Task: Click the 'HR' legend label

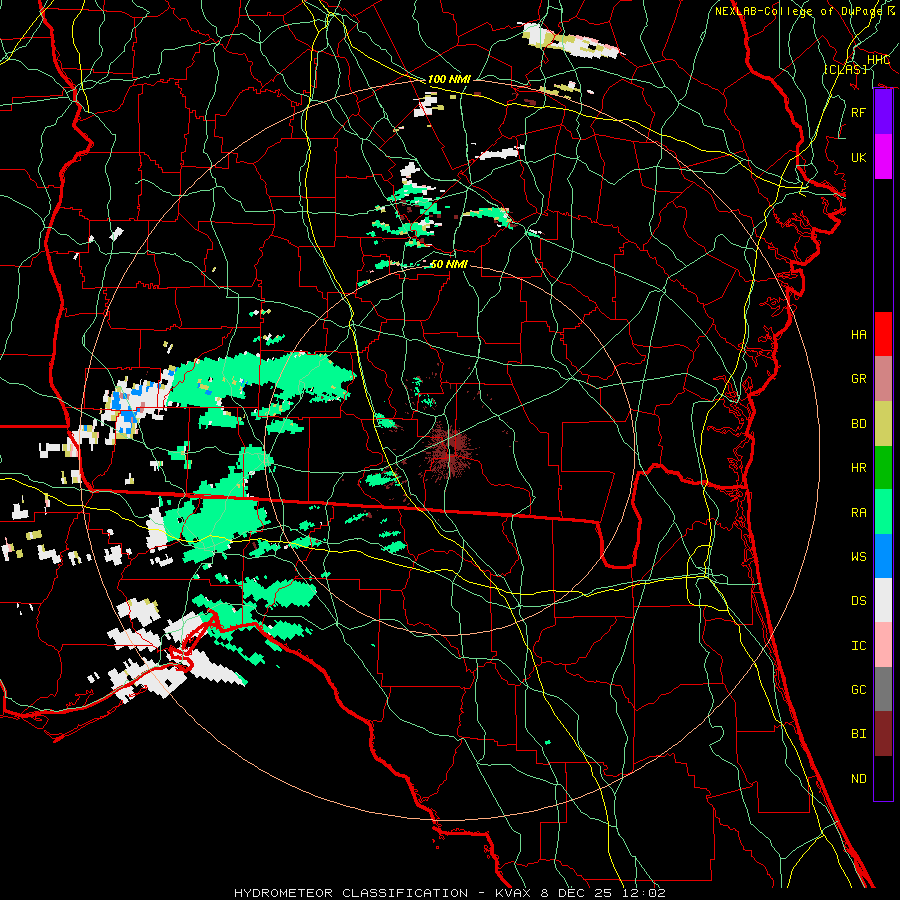Action: [x=859, y=468]
